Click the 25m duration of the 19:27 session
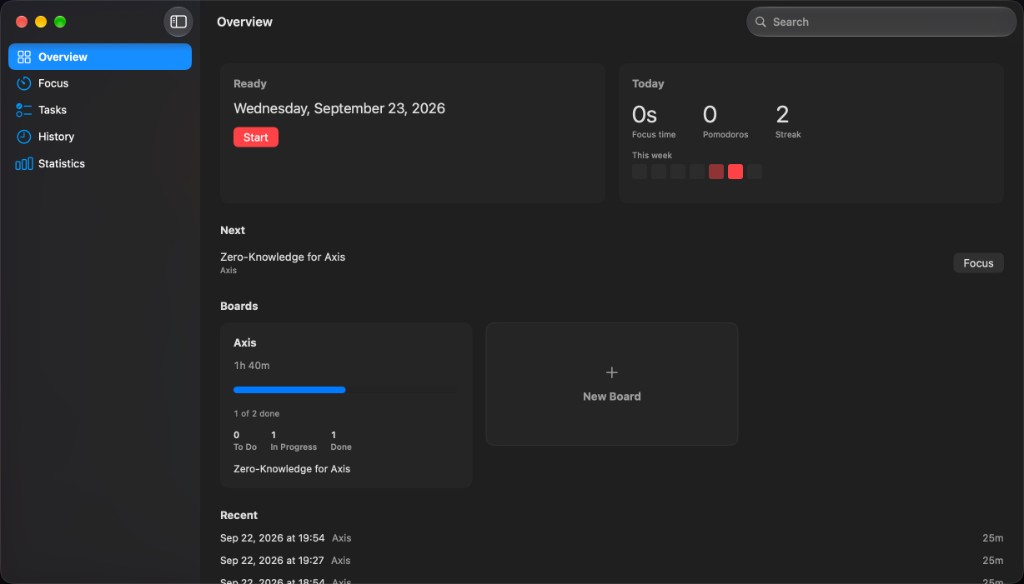 tap(993, 560)
